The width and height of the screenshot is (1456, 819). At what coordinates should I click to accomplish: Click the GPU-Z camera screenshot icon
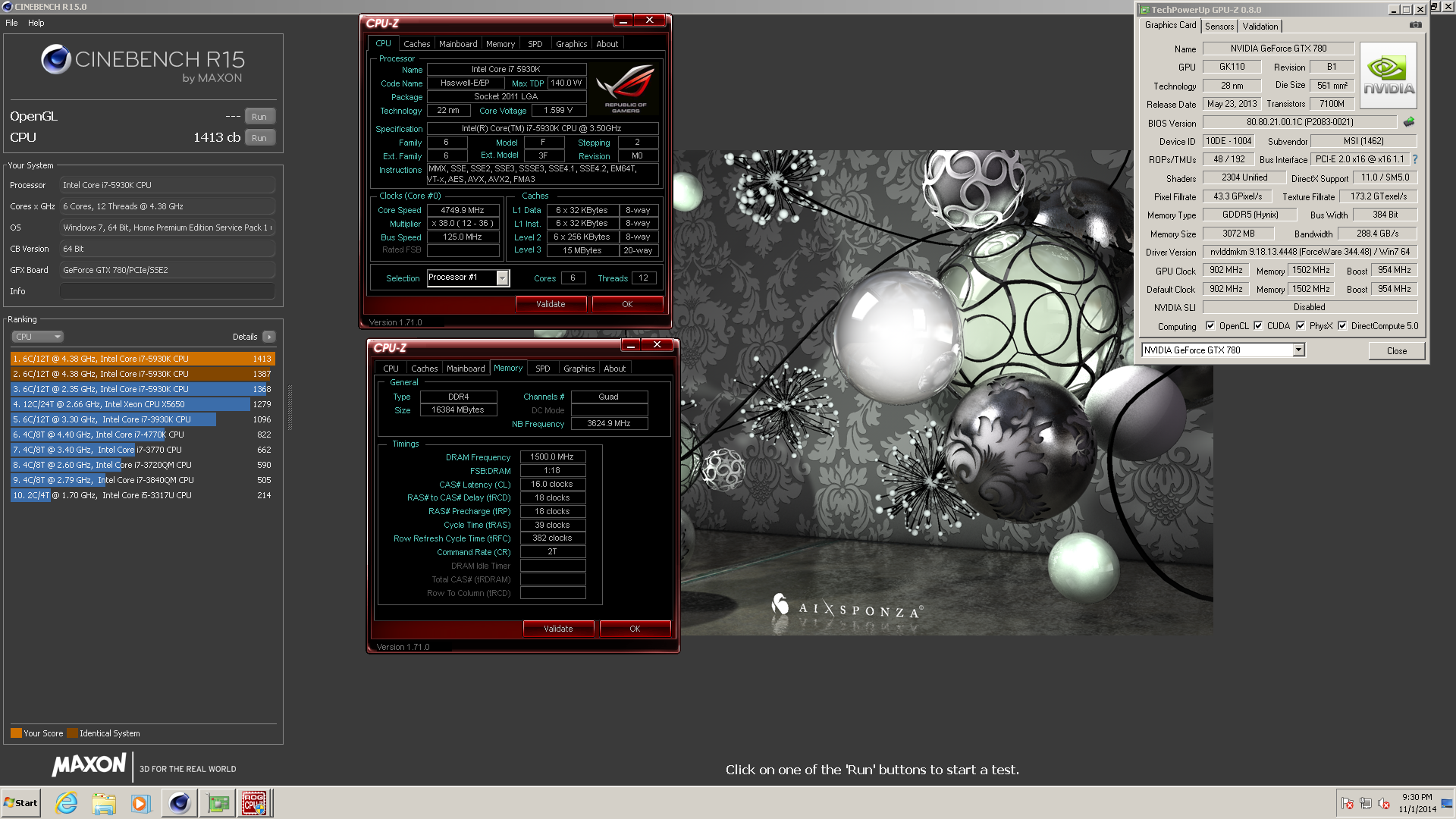[1415, 25]
